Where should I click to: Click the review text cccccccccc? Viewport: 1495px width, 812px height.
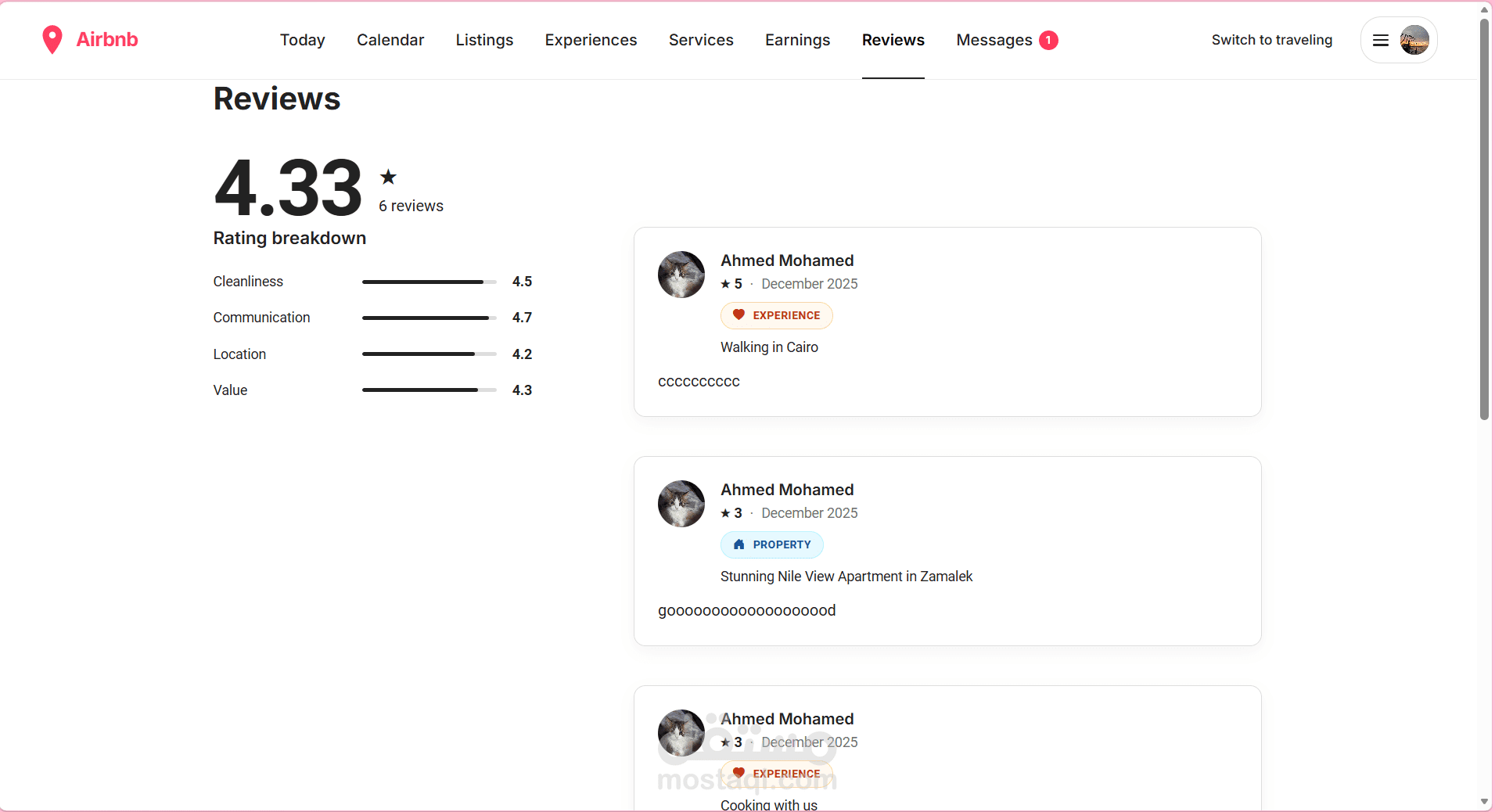pyautogui.click(x=699, y=382)
